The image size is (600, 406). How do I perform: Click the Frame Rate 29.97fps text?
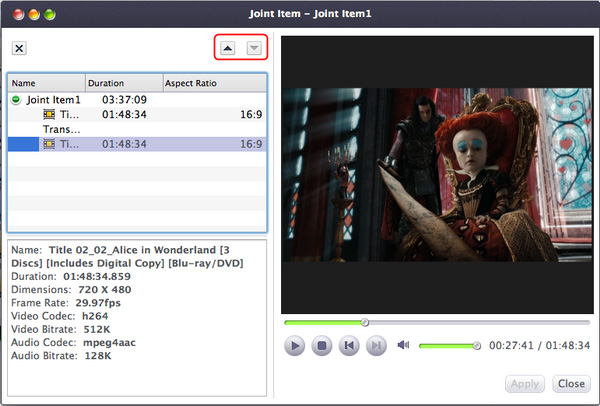[x=66, y=303]
